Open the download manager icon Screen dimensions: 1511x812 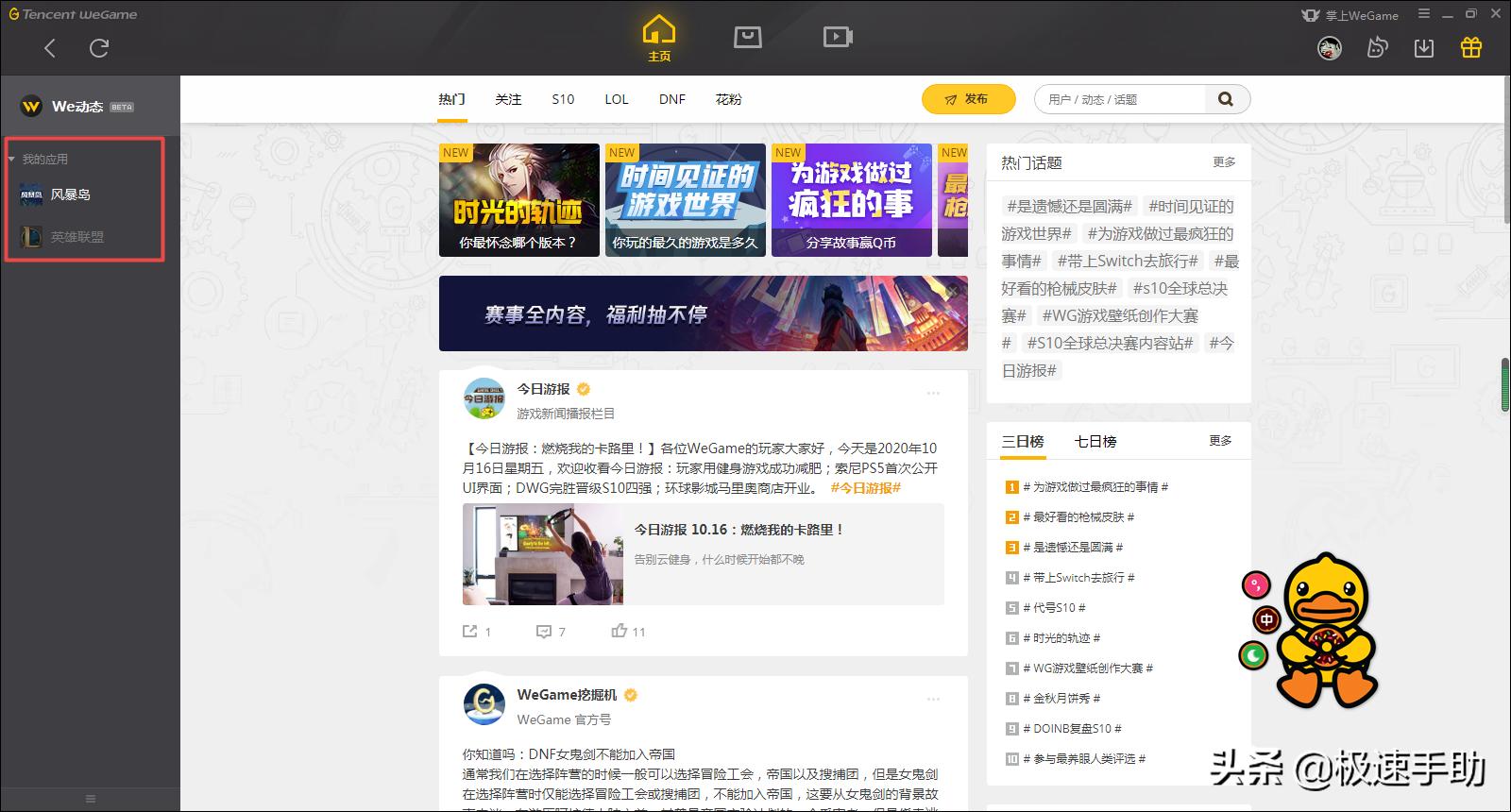pyautogui.click(x=1424, y=48)
